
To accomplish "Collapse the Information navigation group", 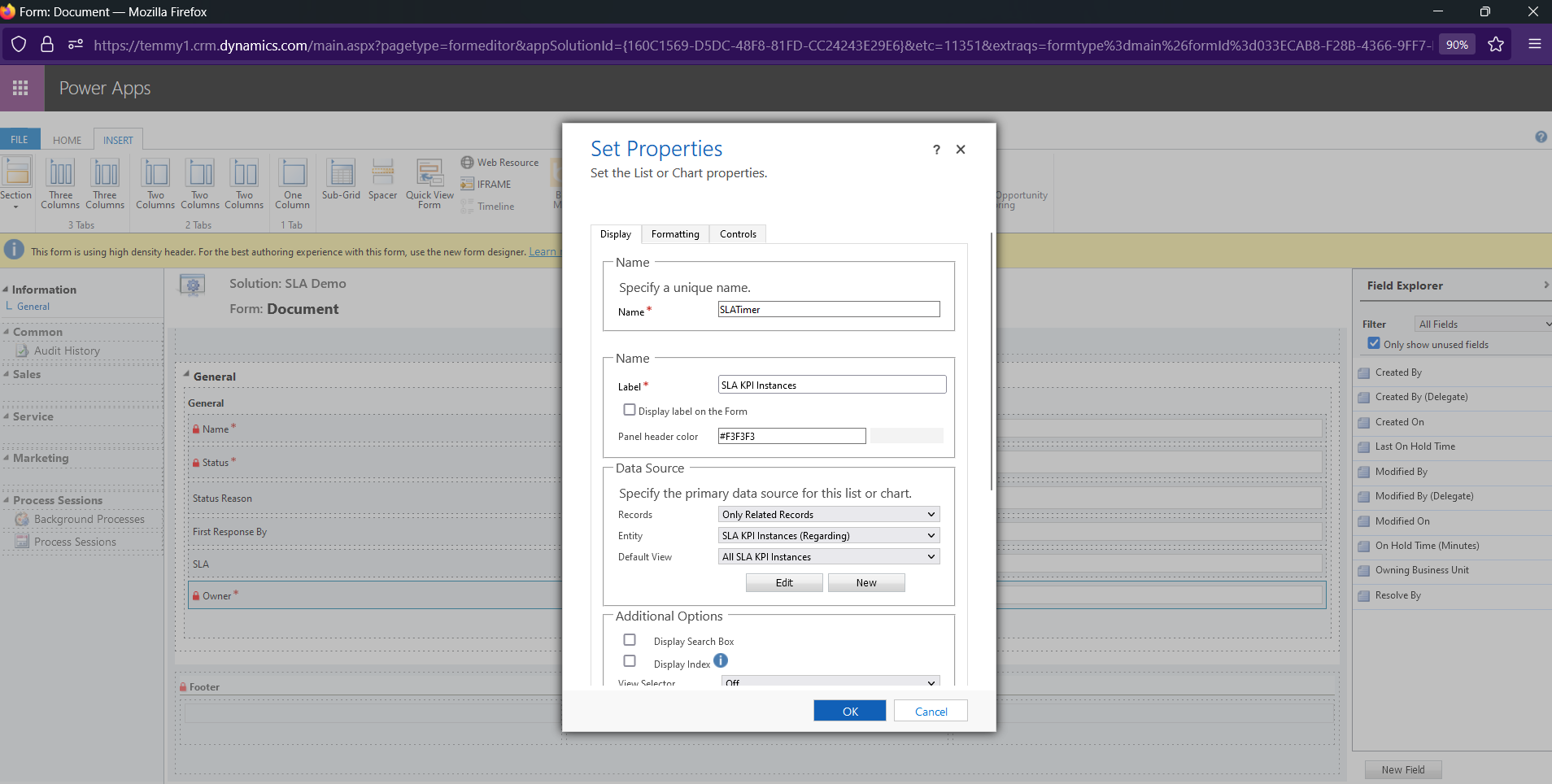I will 6,289.
